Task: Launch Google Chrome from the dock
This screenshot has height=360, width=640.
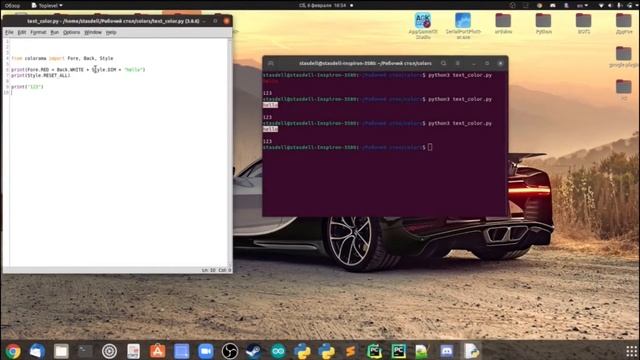Action: click(13, 351)
